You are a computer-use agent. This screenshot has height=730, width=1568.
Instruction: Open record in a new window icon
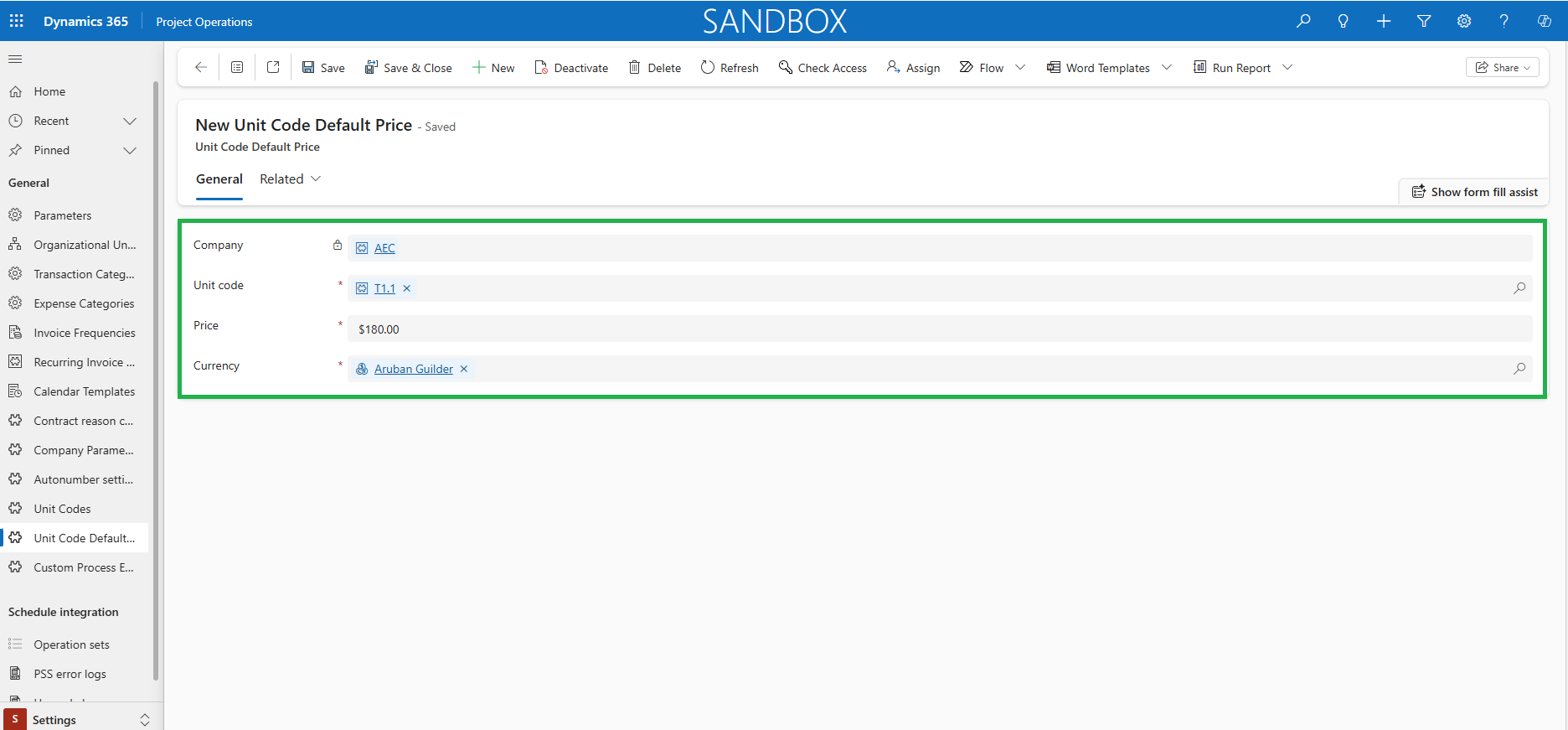[273, 67]
